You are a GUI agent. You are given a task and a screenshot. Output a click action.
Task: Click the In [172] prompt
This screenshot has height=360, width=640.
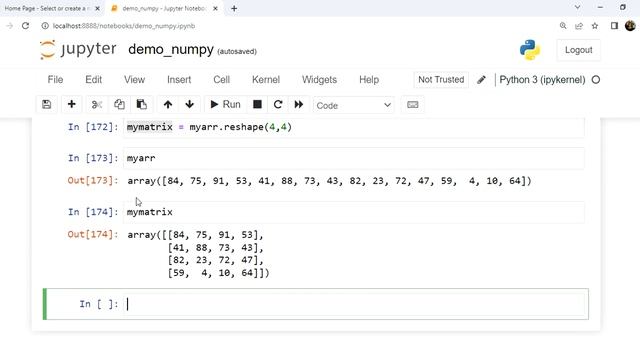(93, 127)
